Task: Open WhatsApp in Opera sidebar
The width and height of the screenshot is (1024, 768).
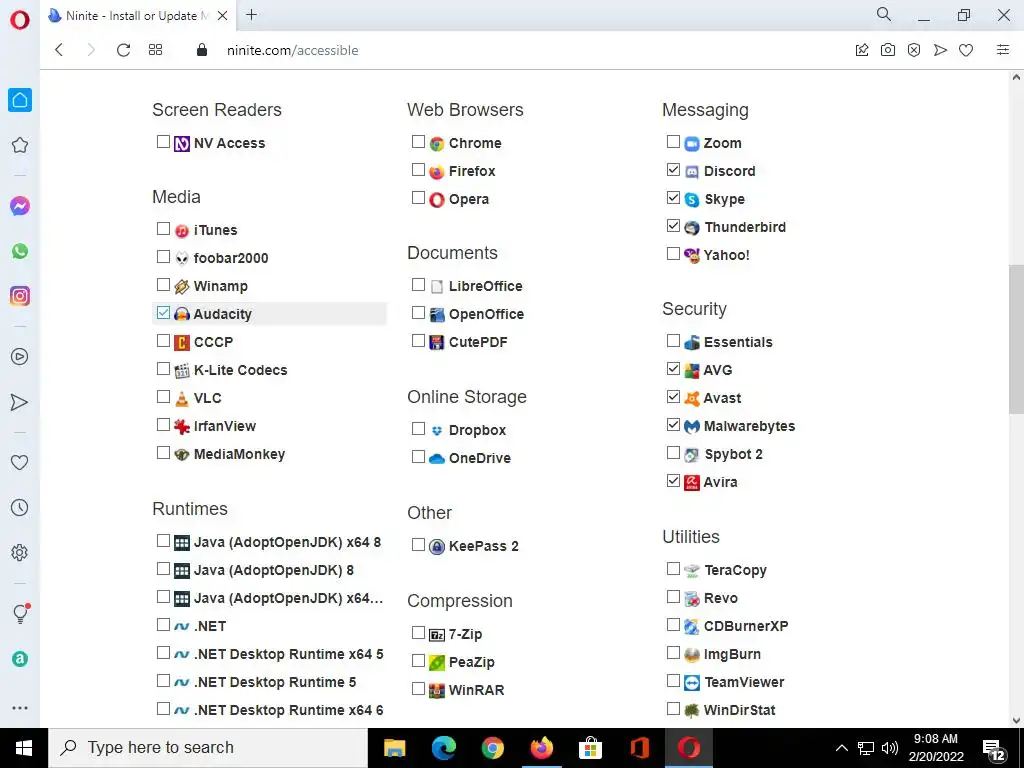Action: [x=20, y=251]
